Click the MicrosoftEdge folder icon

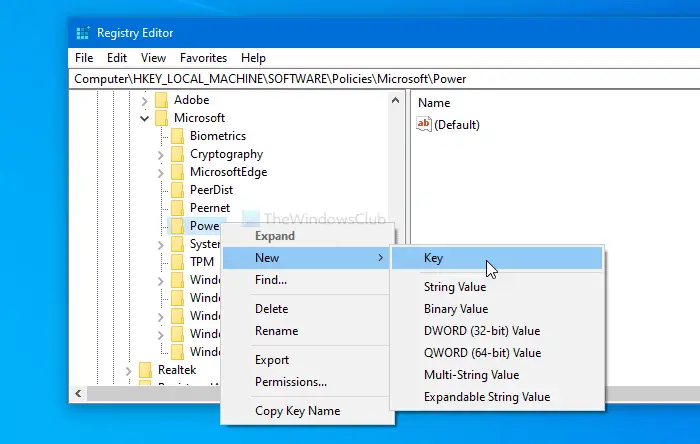click(x=177, y=172)
